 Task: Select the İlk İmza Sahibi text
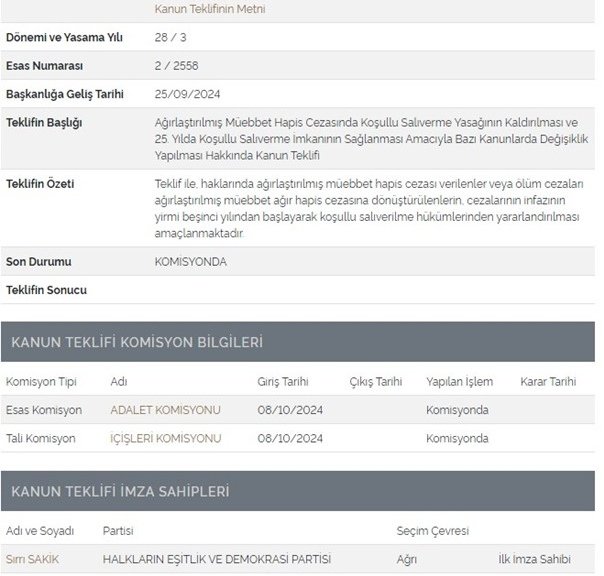tap(535, 559)
